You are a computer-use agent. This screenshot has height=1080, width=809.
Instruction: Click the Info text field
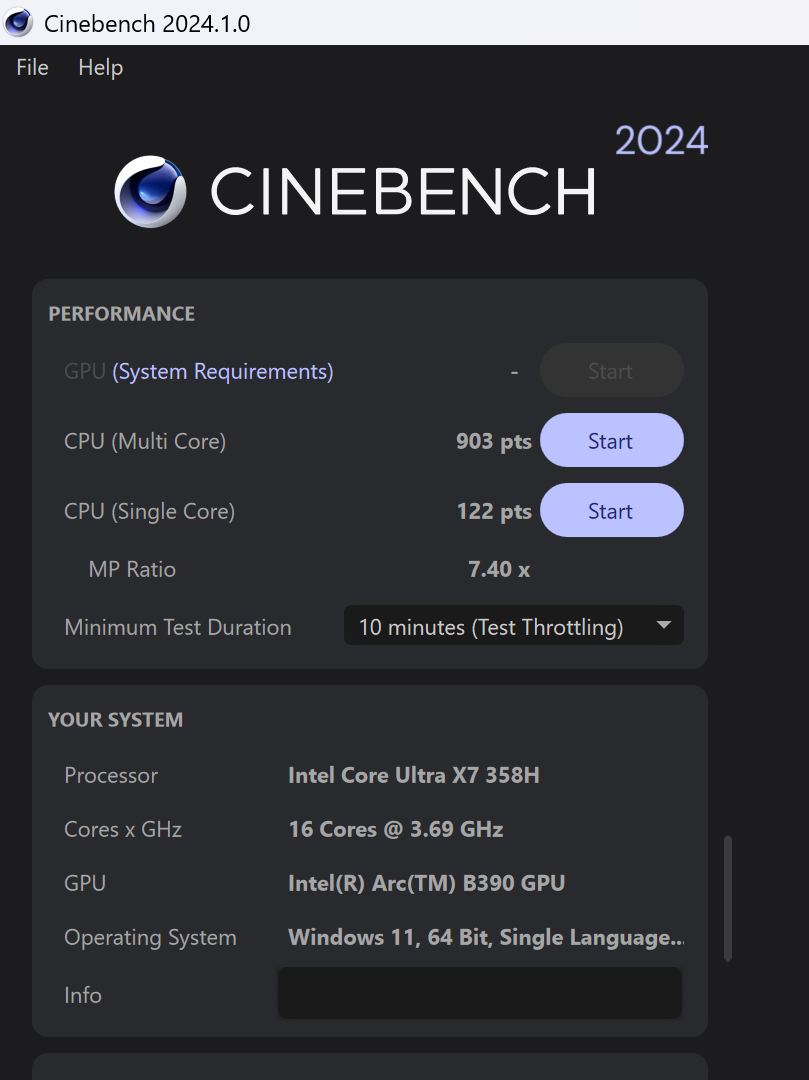pyautogui.click(x=480, y=993)
